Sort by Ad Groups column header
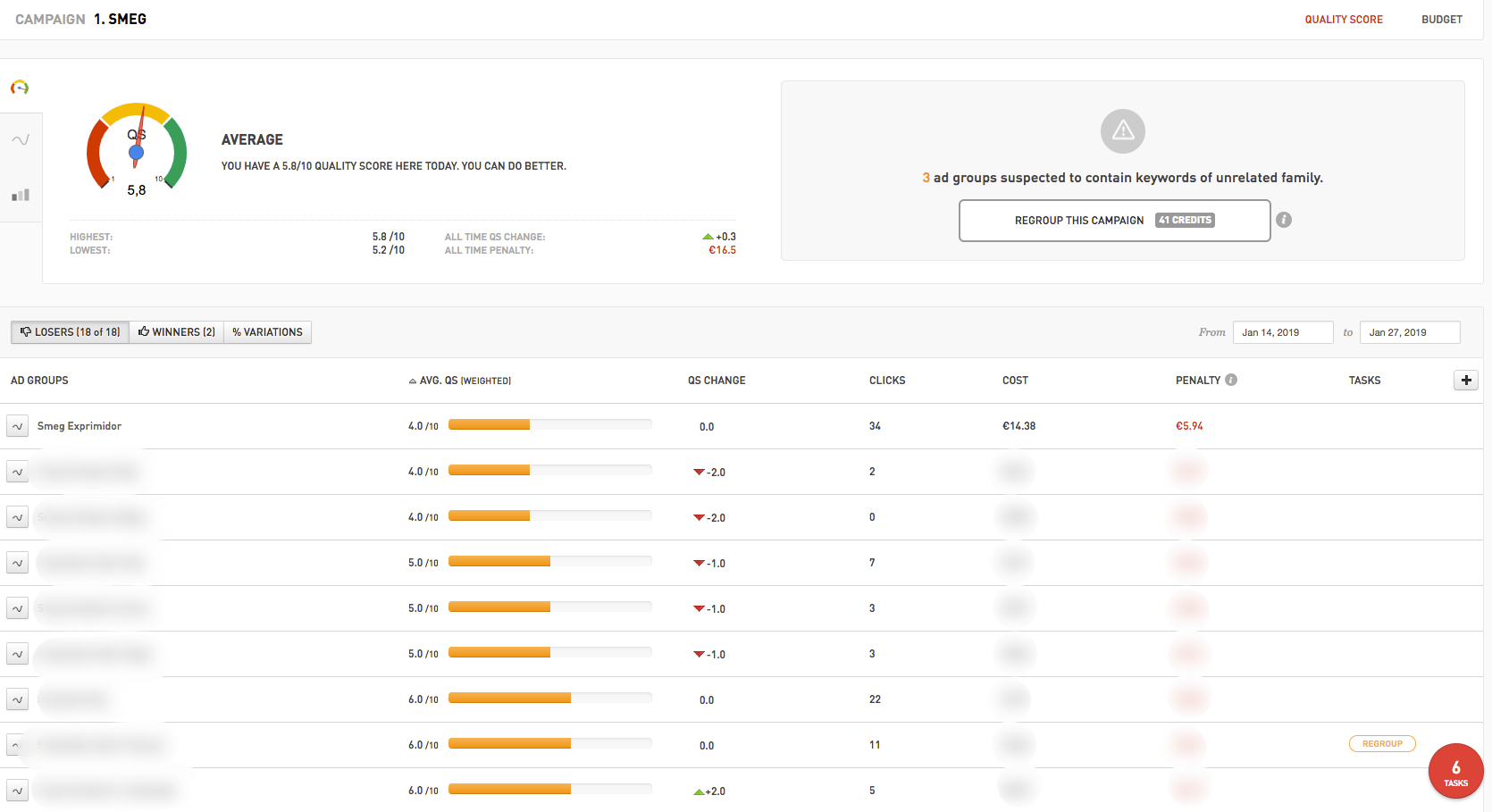The height and width of the screenshot is (812, 1492). click(39, 381)
